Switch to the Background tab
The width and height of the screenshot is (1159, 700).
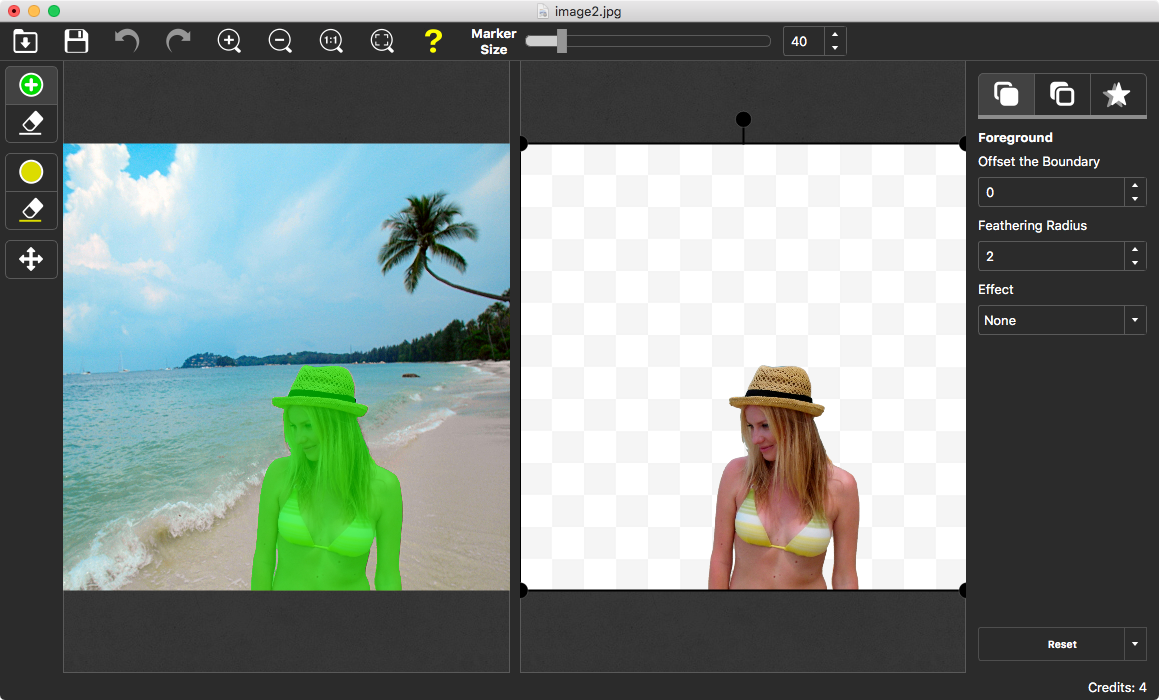pos(1062,94)
